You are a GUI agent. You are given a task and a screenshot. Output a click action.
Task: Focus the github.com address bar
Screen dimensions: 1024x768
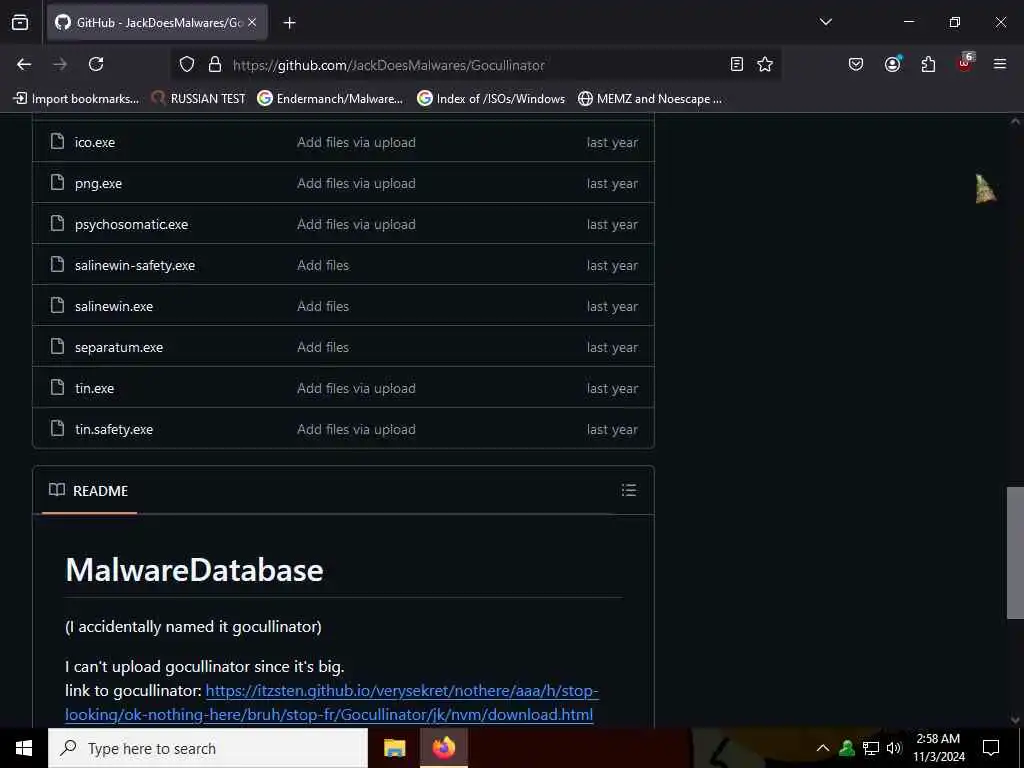pos(477,65)
